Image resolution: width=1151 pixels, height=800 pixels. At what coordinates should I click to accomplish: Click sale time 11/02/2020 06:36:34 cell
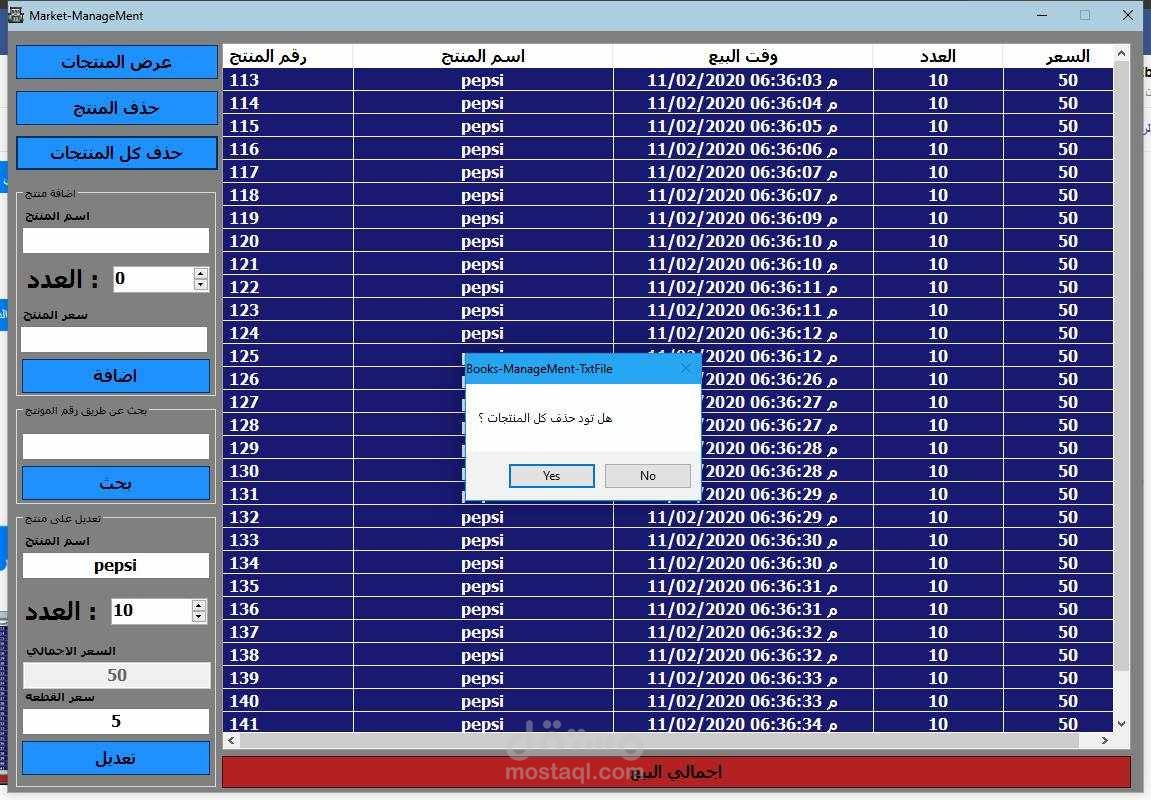coord(743,723)
